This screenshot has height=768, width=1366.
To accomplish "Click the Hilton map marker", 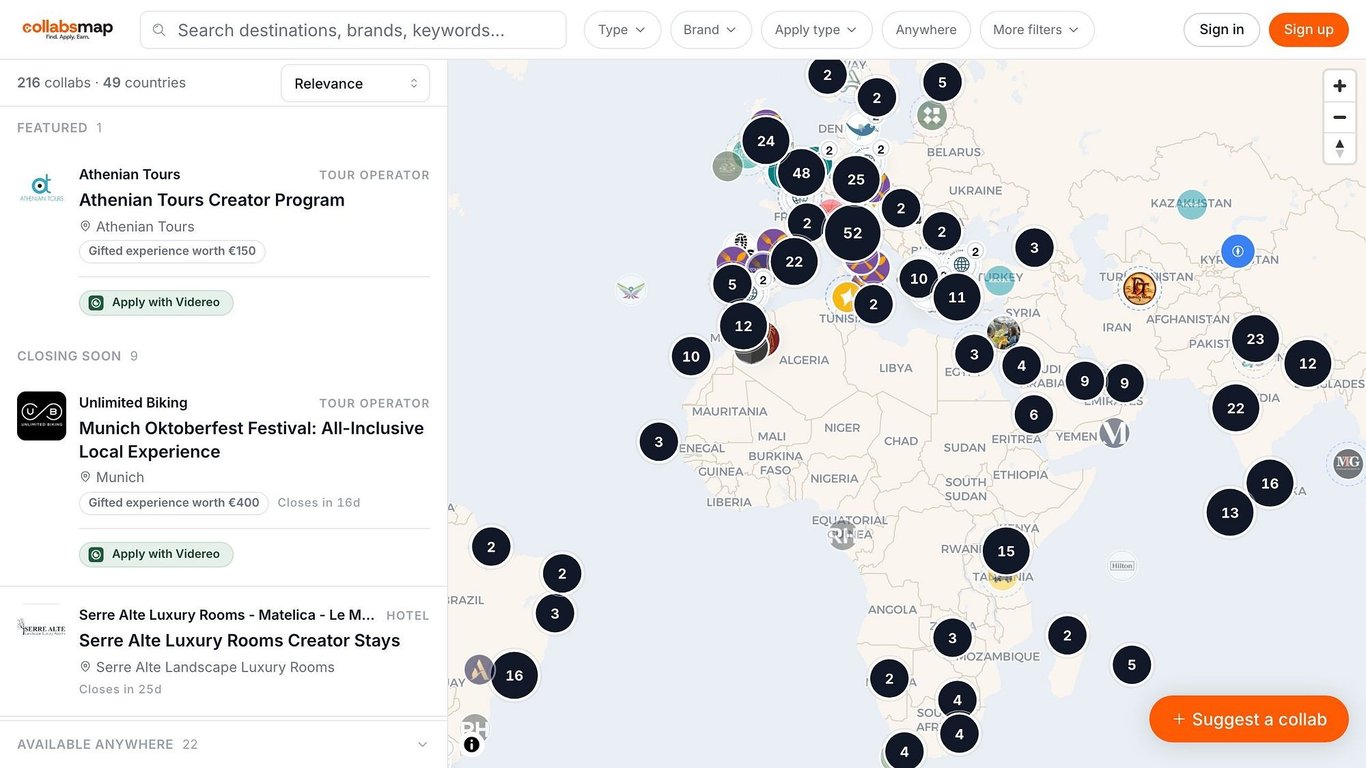I will click(x=1122, y=566).
